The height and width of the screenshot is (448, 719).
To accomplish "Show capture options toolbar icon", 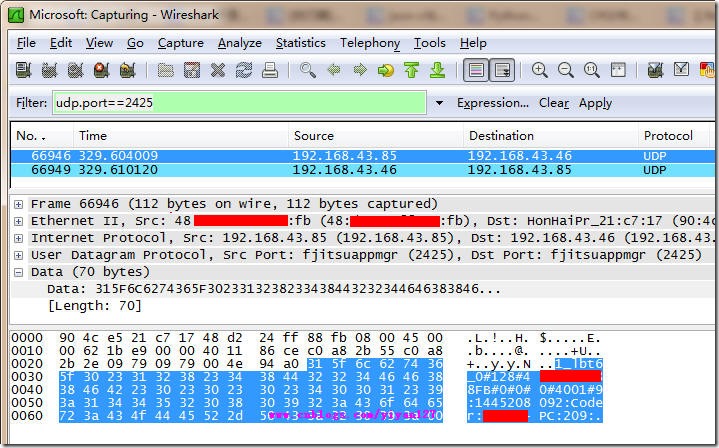I will [49, 70].
